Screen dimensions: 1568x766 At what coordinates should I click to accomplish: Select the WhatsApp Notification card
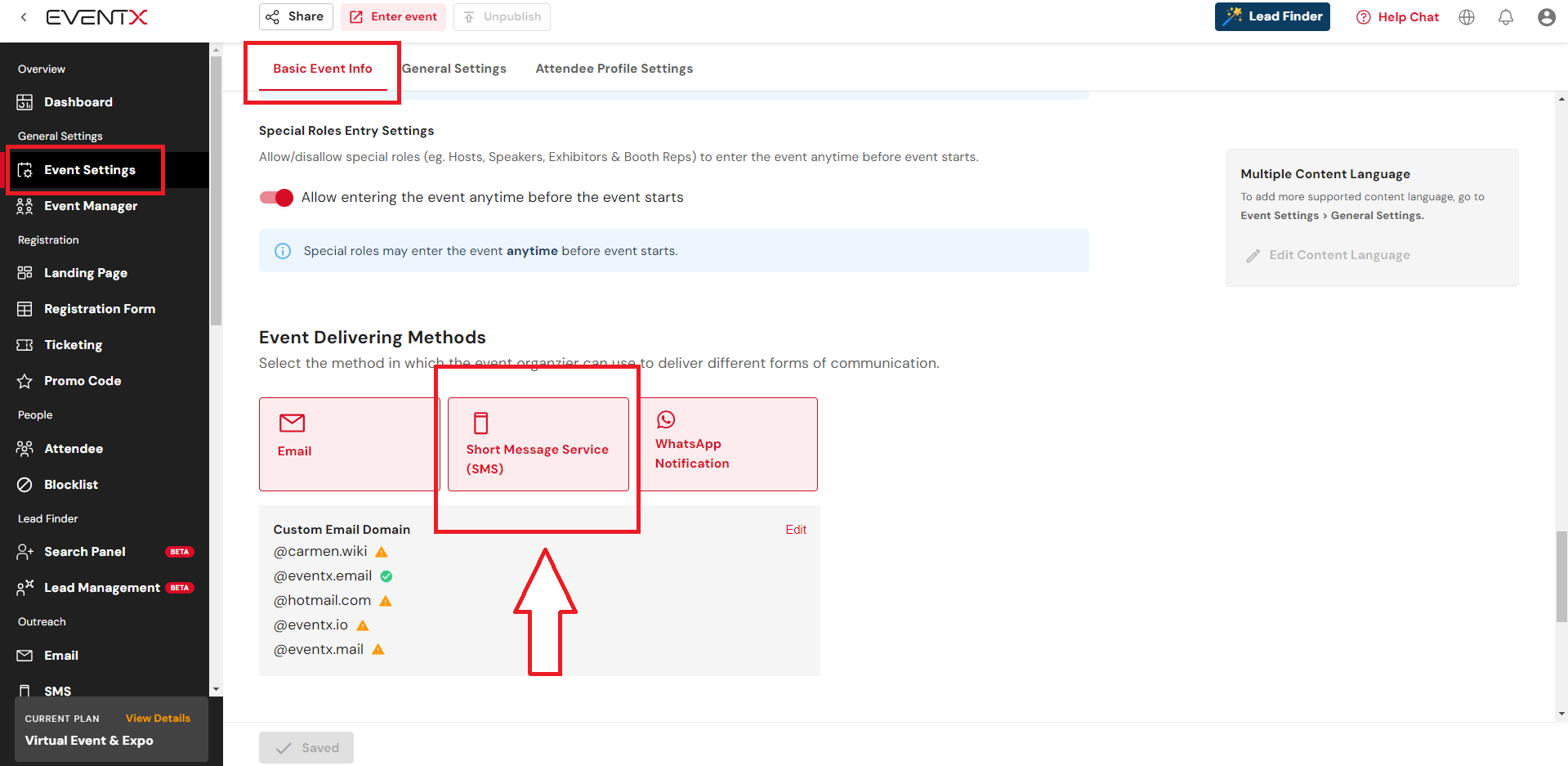pyautogui.click(x=728, y=444)
